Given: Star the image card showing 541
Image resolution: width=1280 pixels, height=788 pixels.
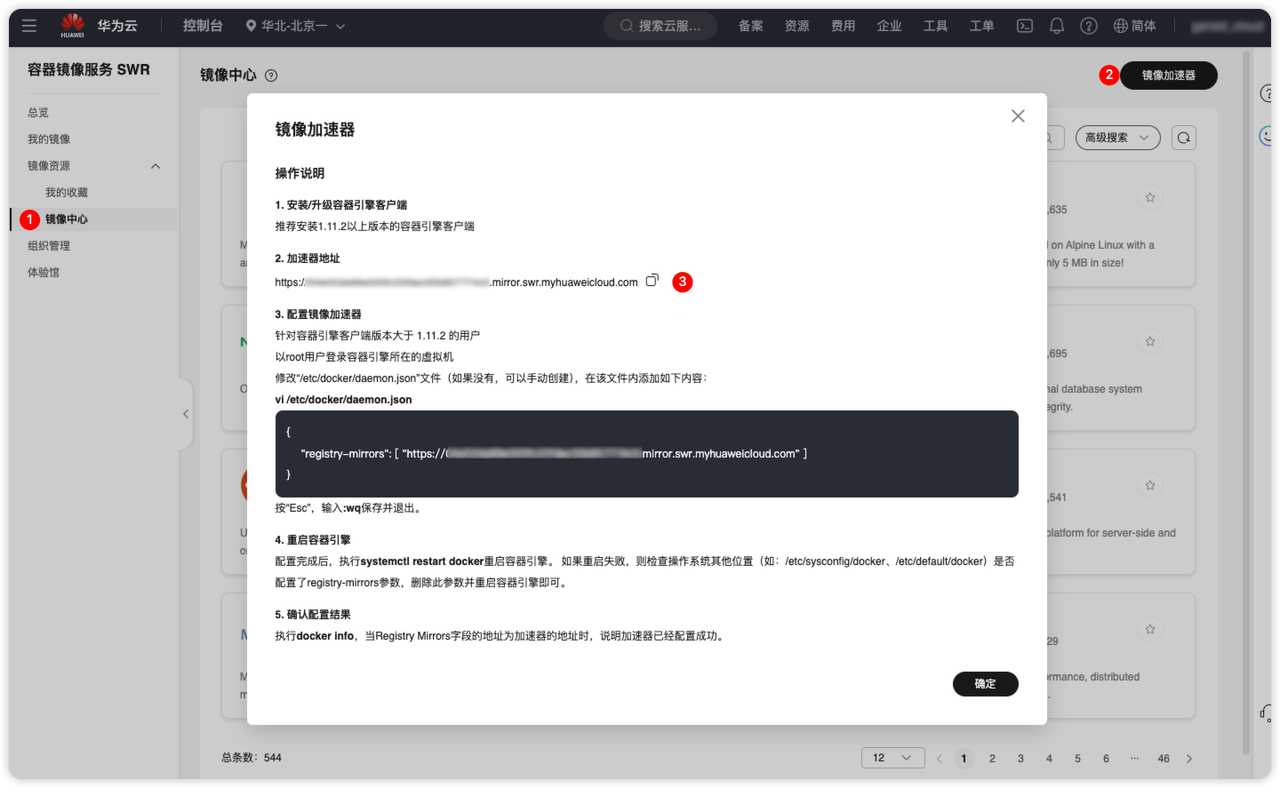Looking at the screenshot, I should coord(1150,486).
